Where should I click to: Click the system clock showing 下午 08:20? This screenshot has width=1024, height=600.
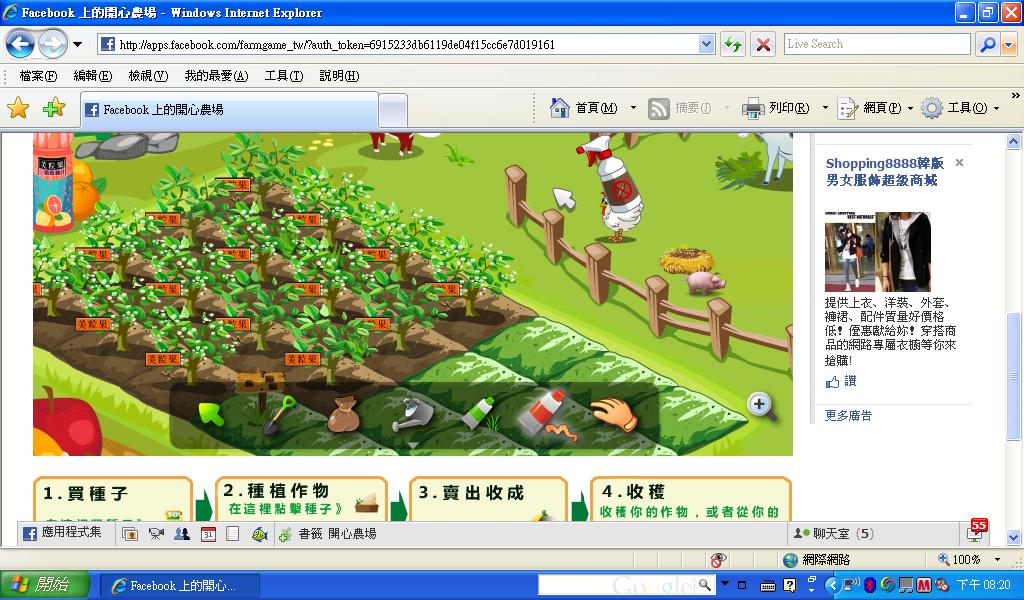[x=984, y=585]
